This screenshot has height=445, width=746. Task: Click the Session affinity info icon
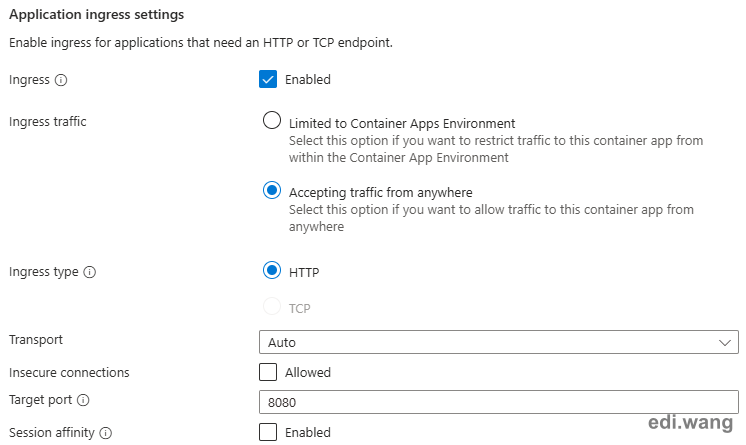click(x=106, y=433)
